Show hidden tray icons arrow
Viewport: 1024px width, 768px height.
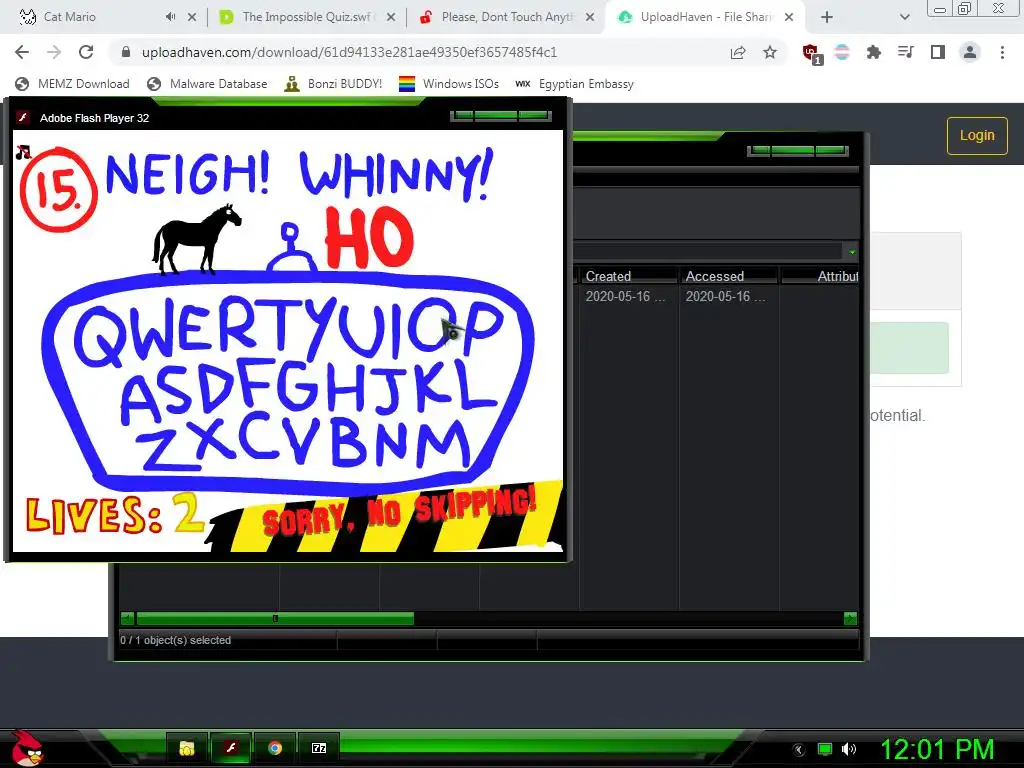799,749
